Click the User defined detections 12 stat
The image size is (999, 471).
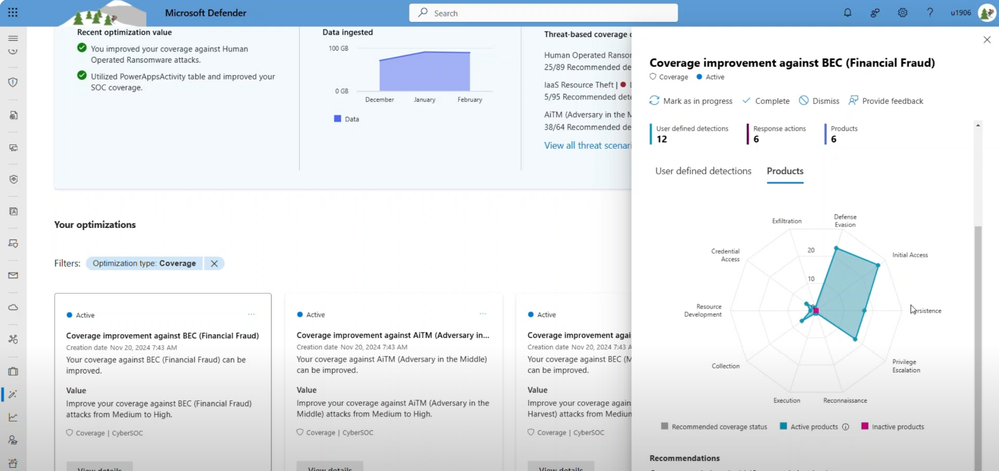click(x=691, y=134)
